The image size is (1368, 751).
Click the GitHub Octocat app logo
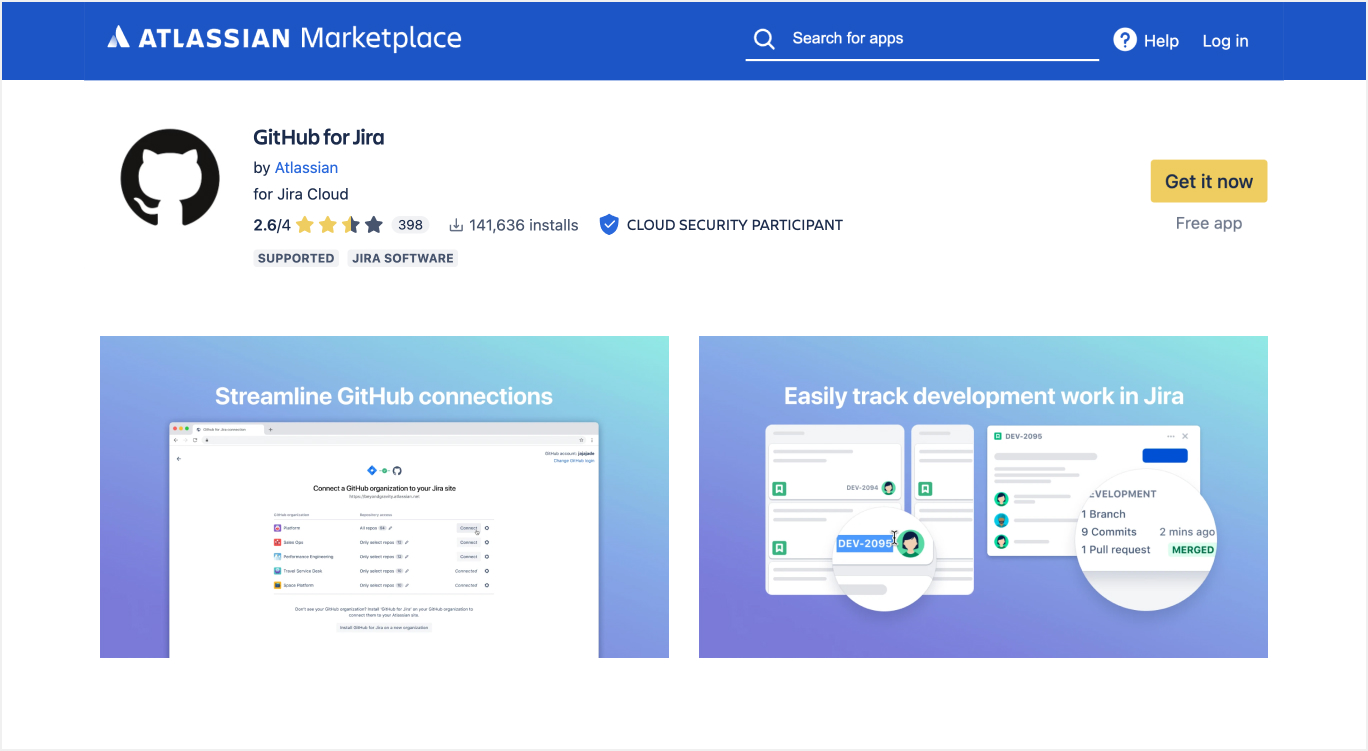pos(170,178)
